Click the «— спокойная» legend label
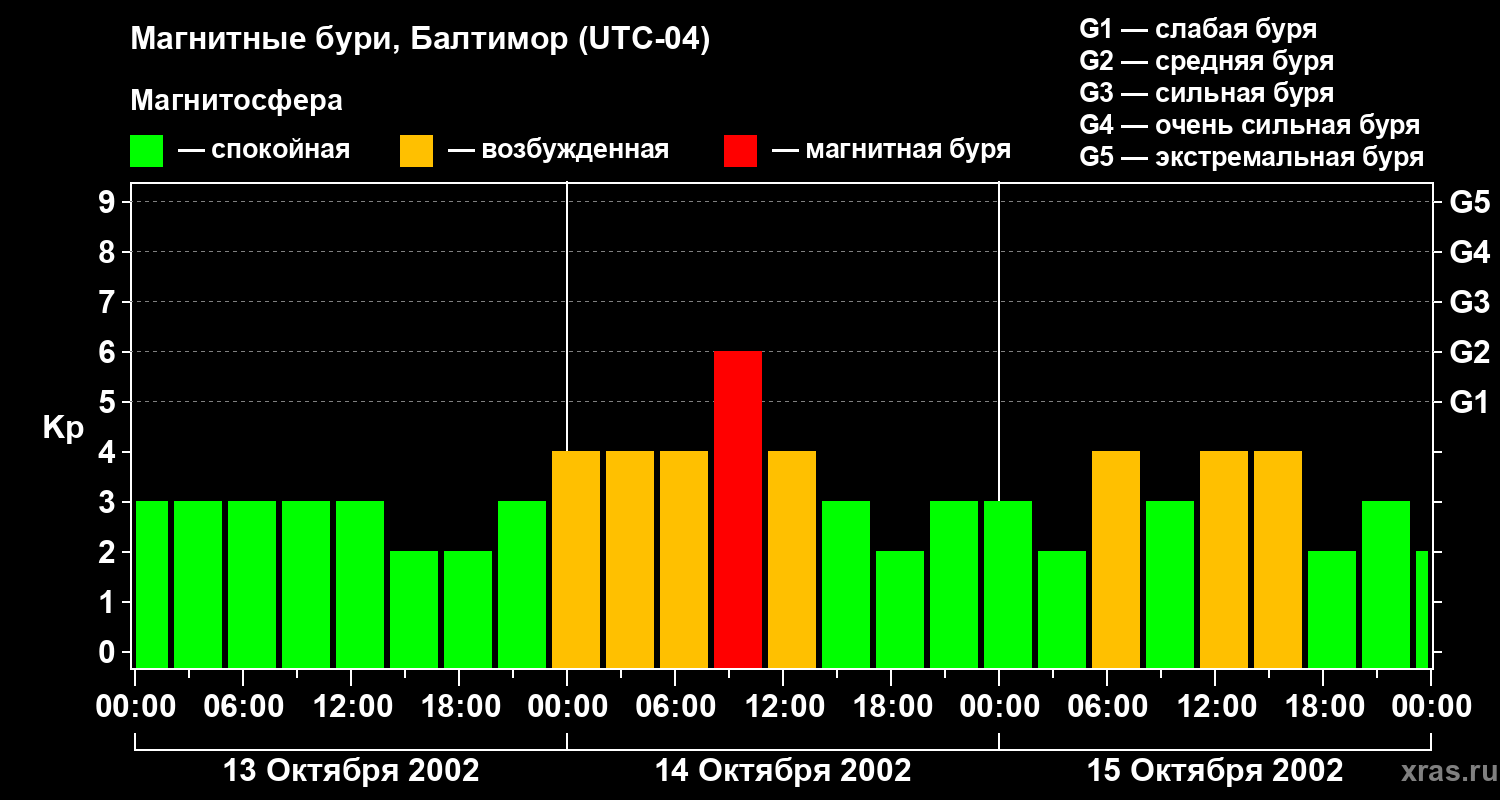The width and height of the screenshot is (1500, 800). click(x=264, y=151)
